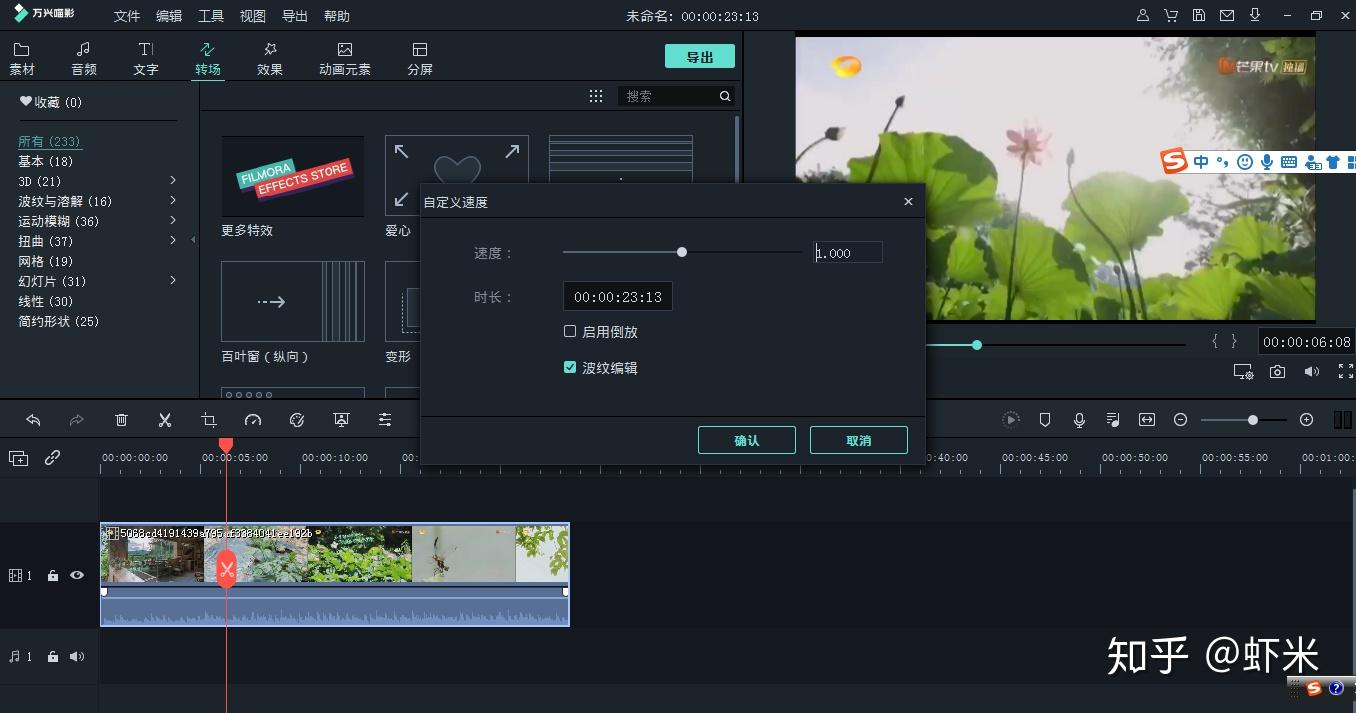Open preview display settings icon

click(1243, 372)
